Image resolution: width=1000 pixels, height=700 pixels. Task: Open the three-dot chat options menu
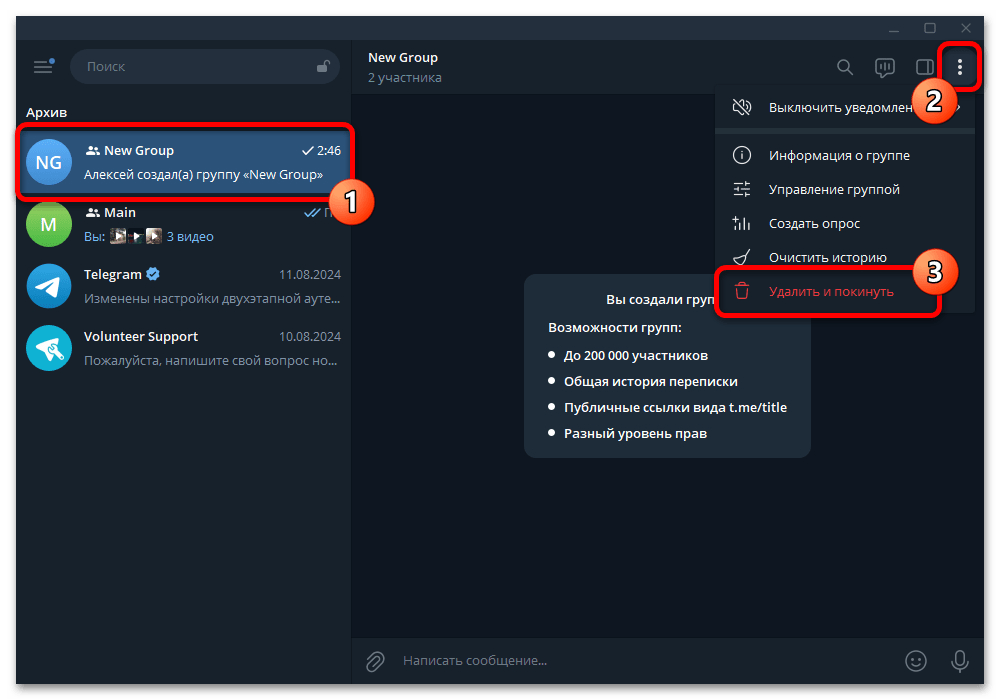960,67
